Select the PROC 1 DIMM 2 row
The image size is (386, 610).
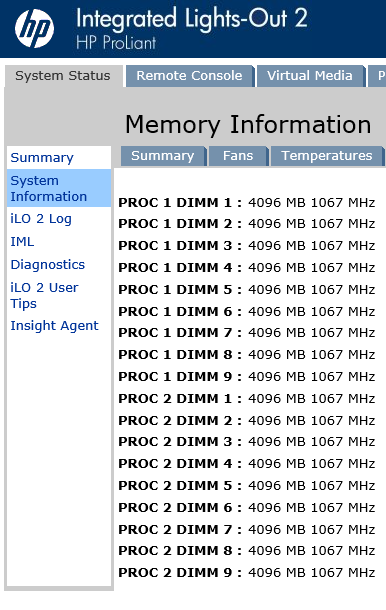[247, 224]
